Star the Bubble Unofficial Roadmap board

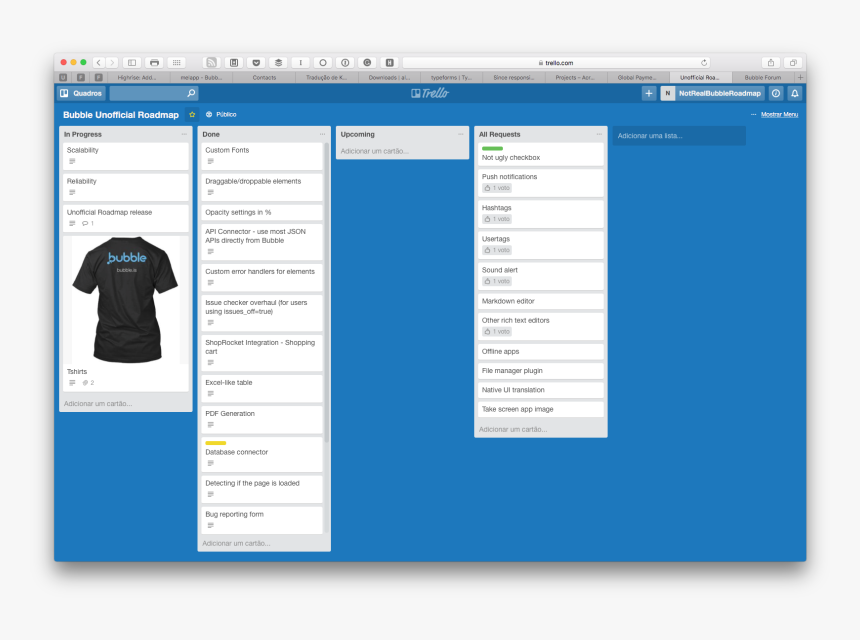point(192,115)
